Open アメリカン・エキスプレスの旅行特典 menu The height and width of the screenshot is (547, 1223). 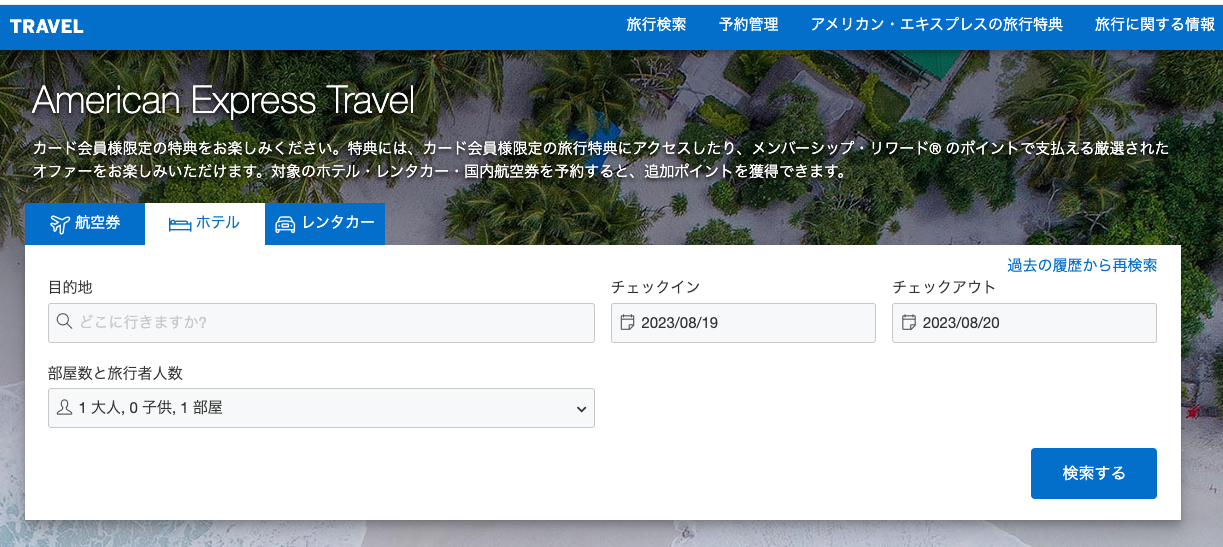tap(936, 25)
